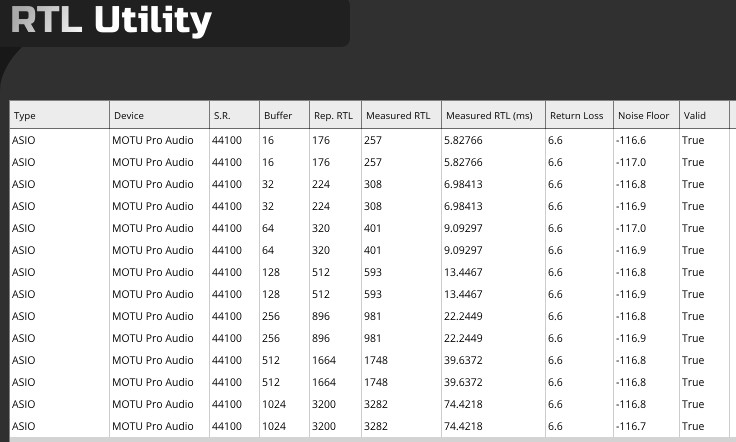Select -116.9 in the buffer 32 row
736x442 pixels.
(x=632, y=206)
